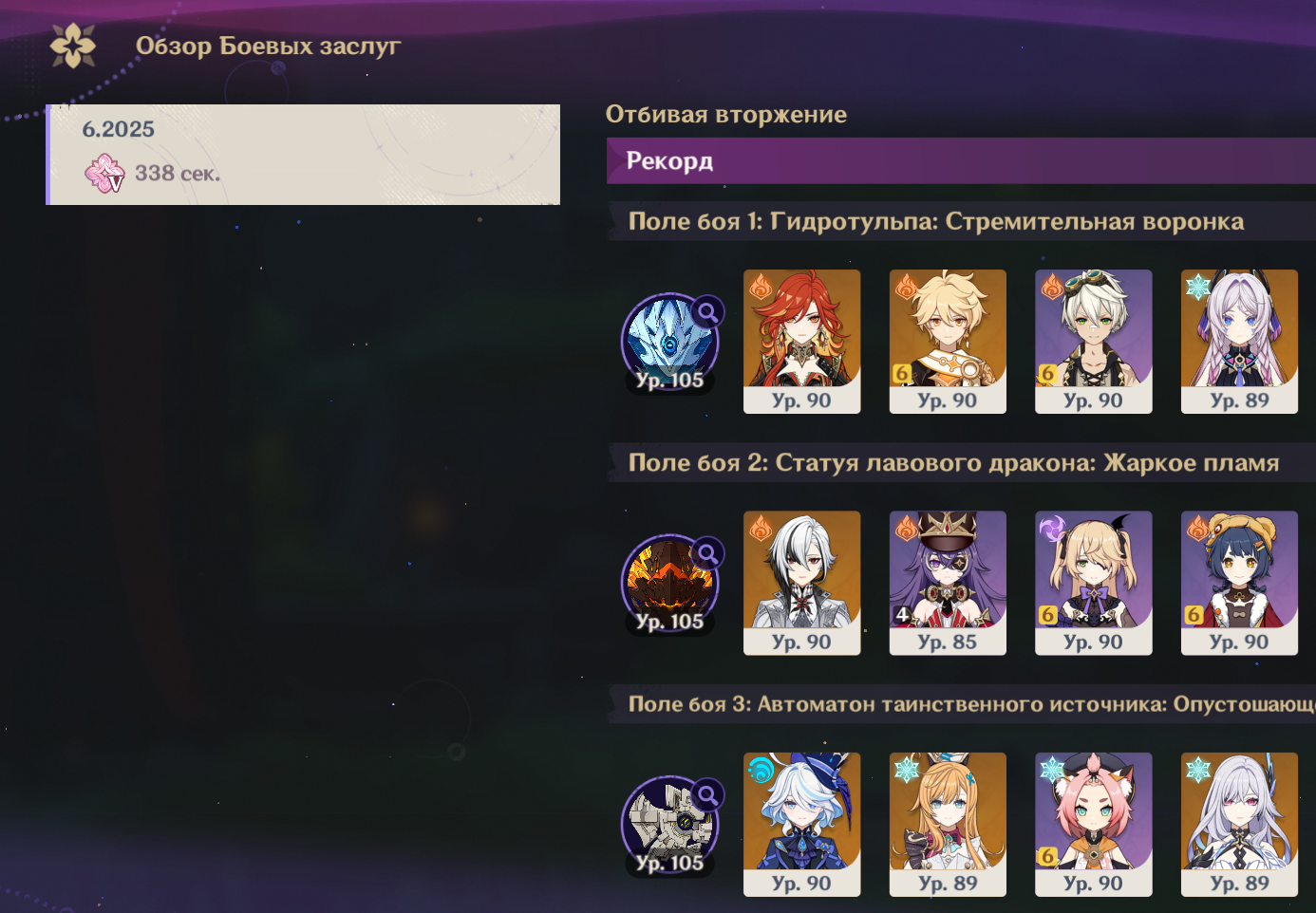Click the Гидротульпа boss portrait Ур. 105

pos(669,343)
